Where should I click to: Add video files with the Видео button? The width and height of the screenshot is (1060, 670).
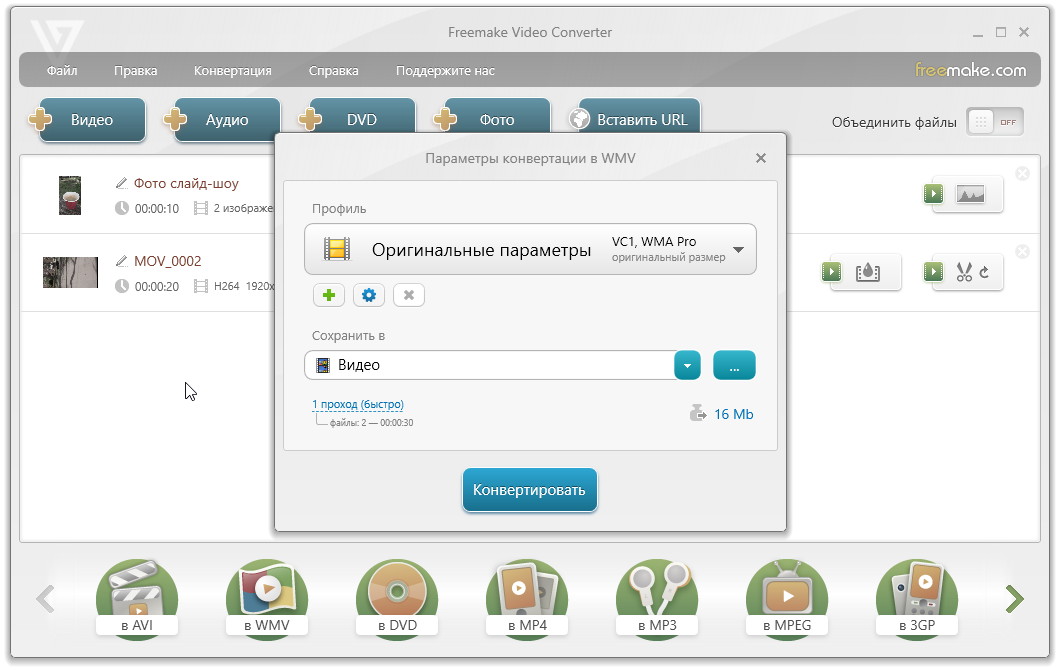pos(88,120)
